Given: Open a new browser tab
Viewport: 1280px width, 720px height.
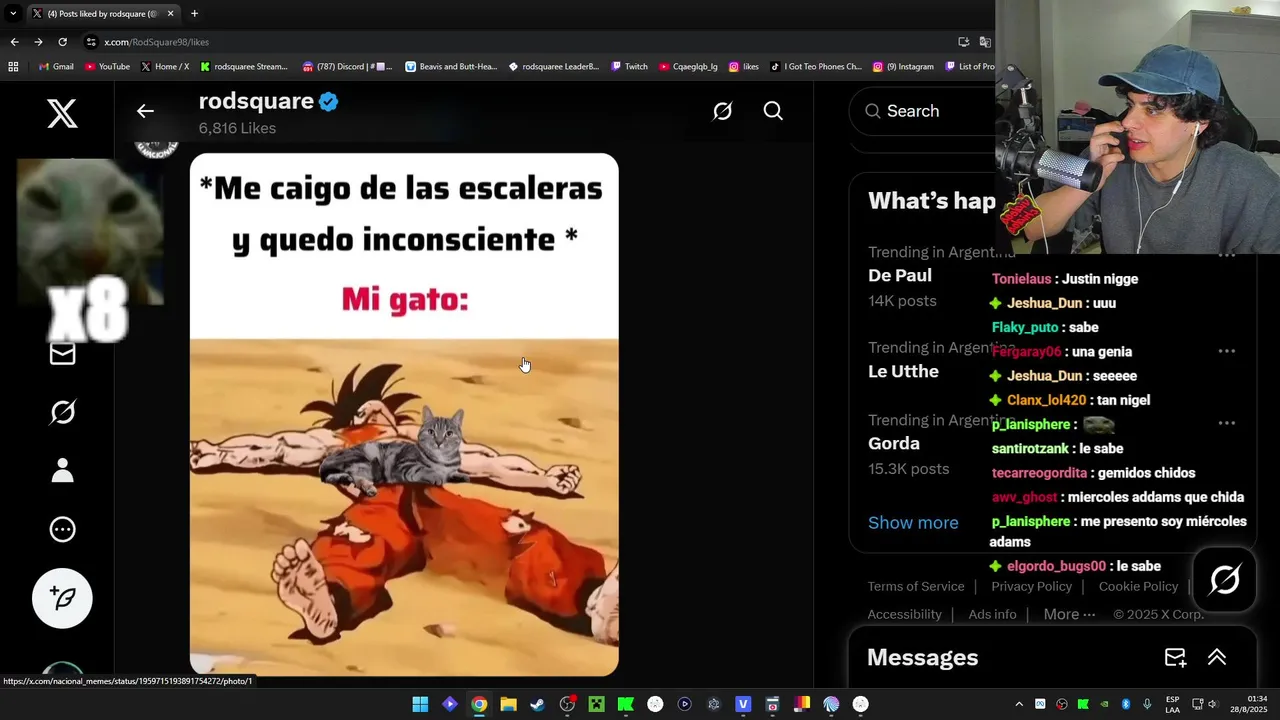Looking at the screenshot, I should [x=194, y=13].
